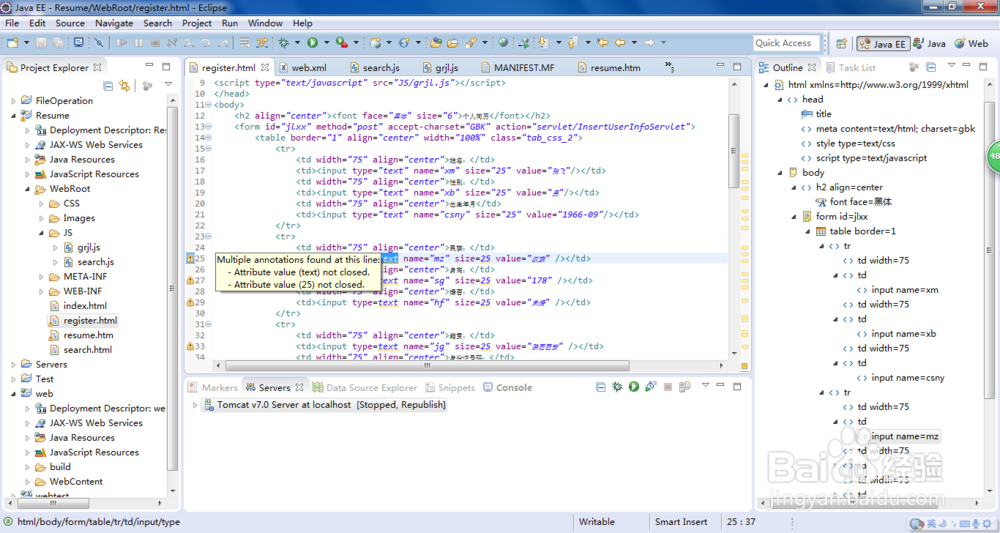
Task: Click the green Run toolbar button
Action: tap(312, 43)
